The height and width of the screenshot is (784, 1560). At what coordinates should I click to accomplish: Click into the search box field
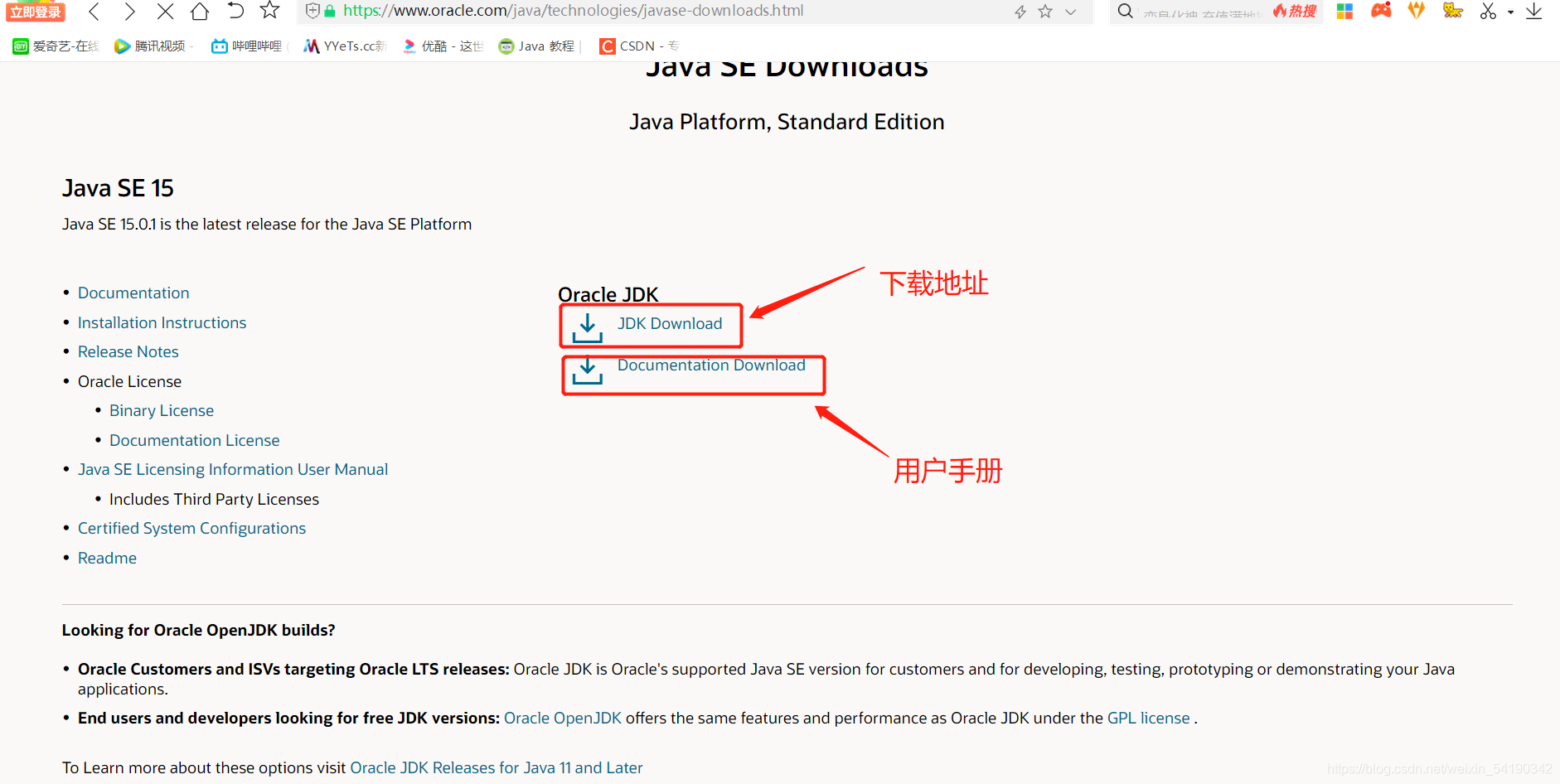tap(1202, 12)
